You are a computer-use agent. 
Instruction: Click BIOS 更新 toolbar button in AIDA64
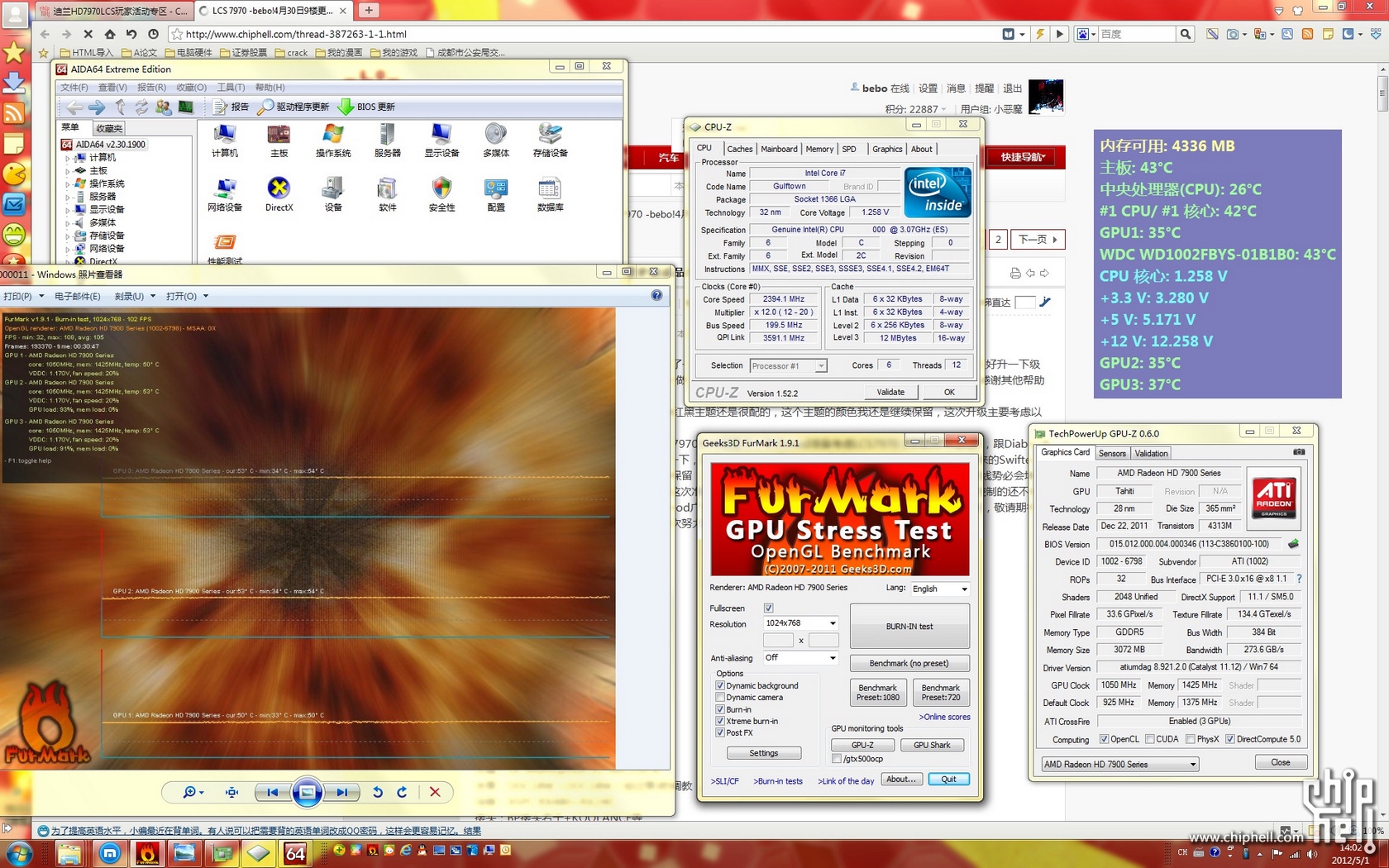coord(366,107)
